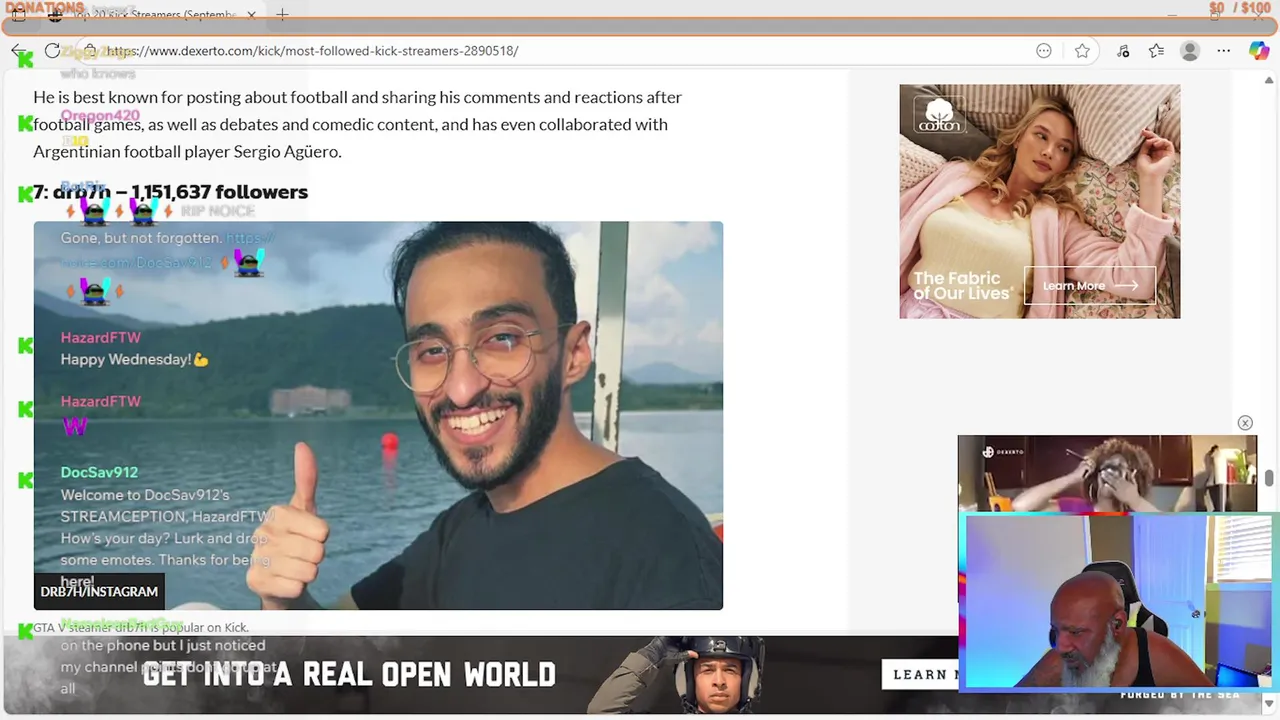Screen dimensions: 1280x720
Task: Open the browser profile avatar
Action: click(x=1190, y=51)
